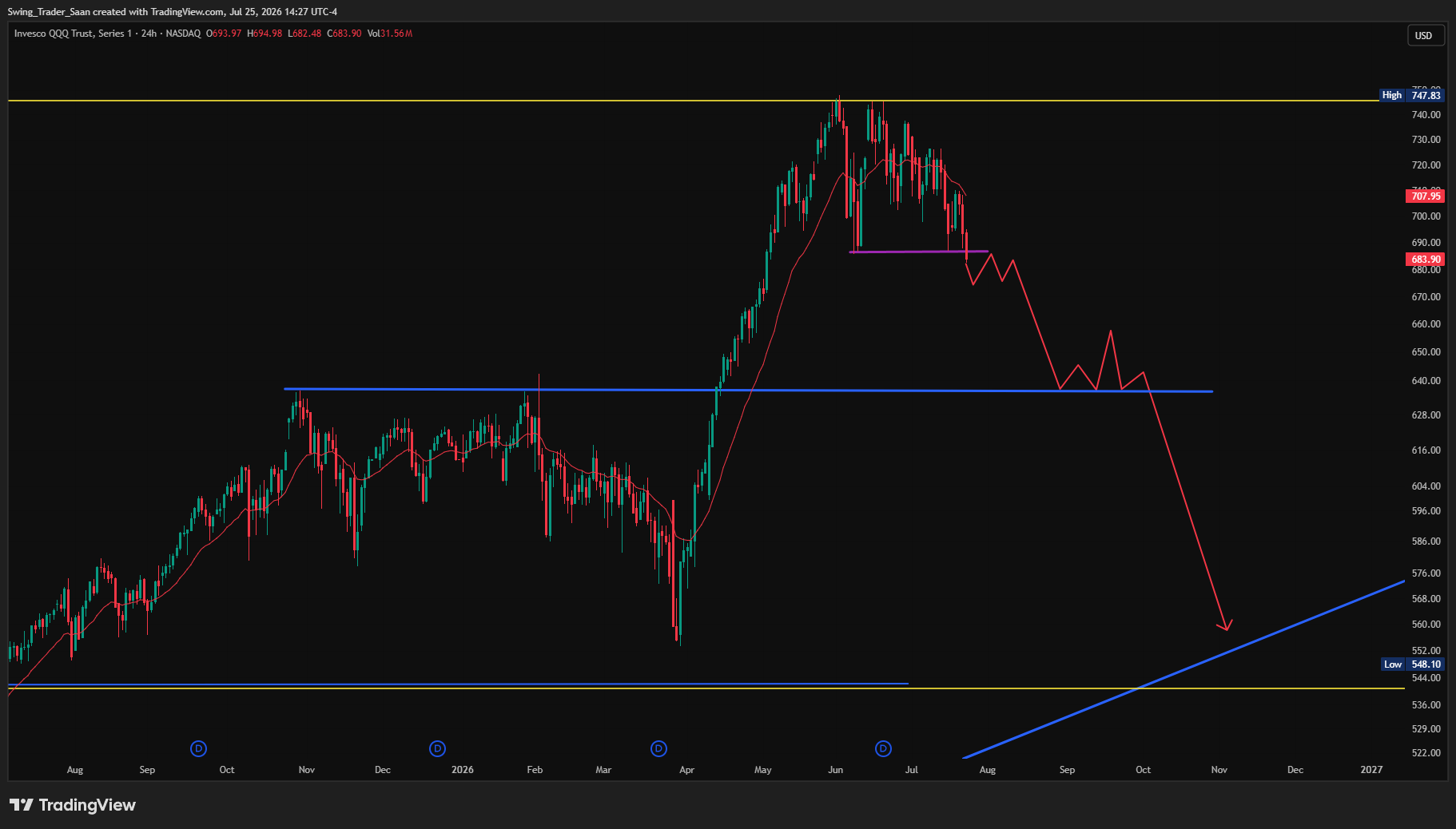The height and width of the screenshot is (829, 1456).
Task: Click the 700.00 price scale label
Action: pos(1426,216)
